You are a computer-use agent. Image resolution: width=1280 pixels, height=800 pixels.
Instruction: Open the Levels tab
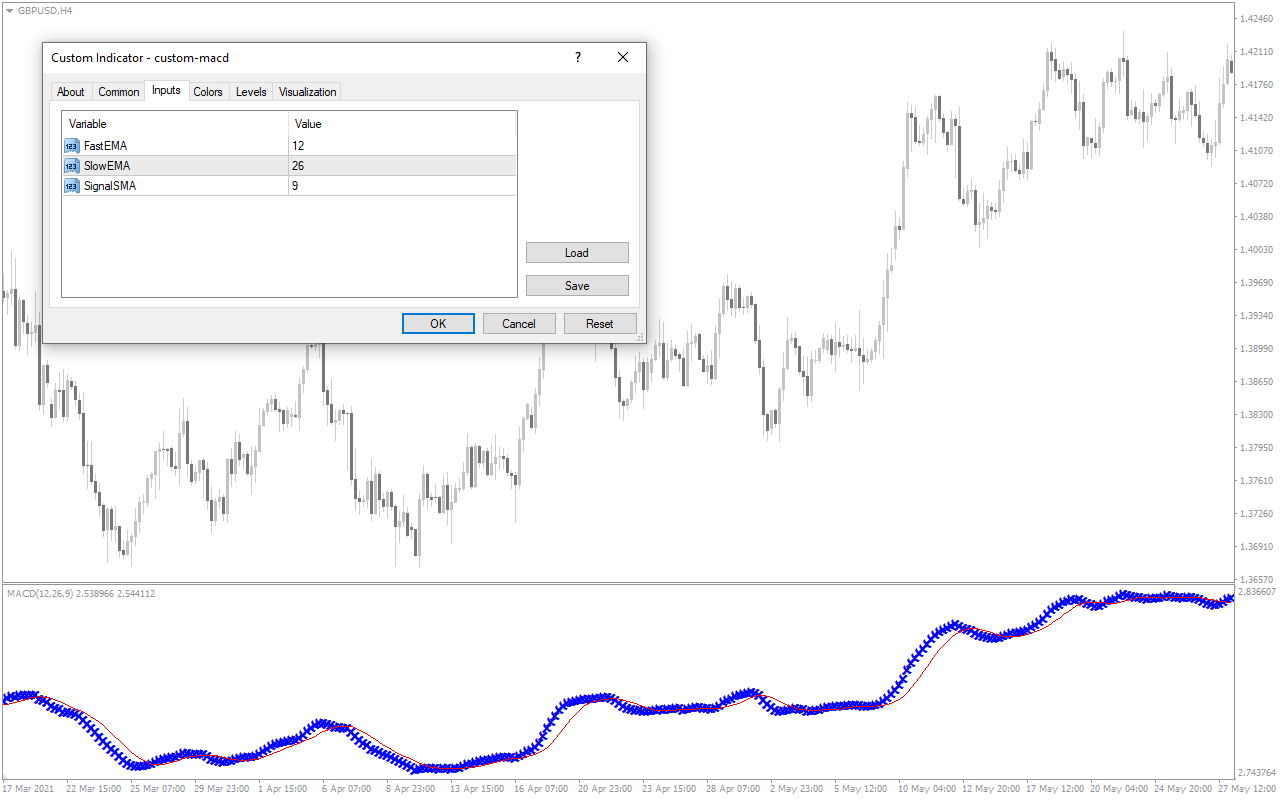(x=251, y=92)
